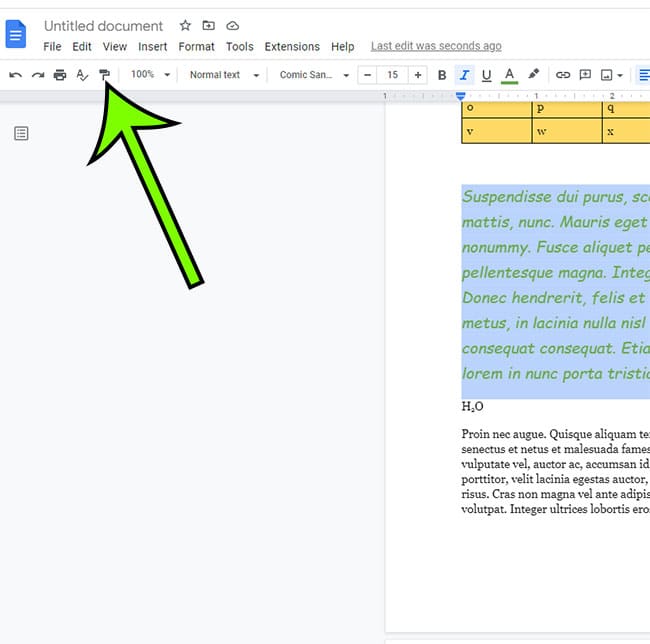Toggle Bold formatting
The image size is (650, 644).
[x=442, y=75]
